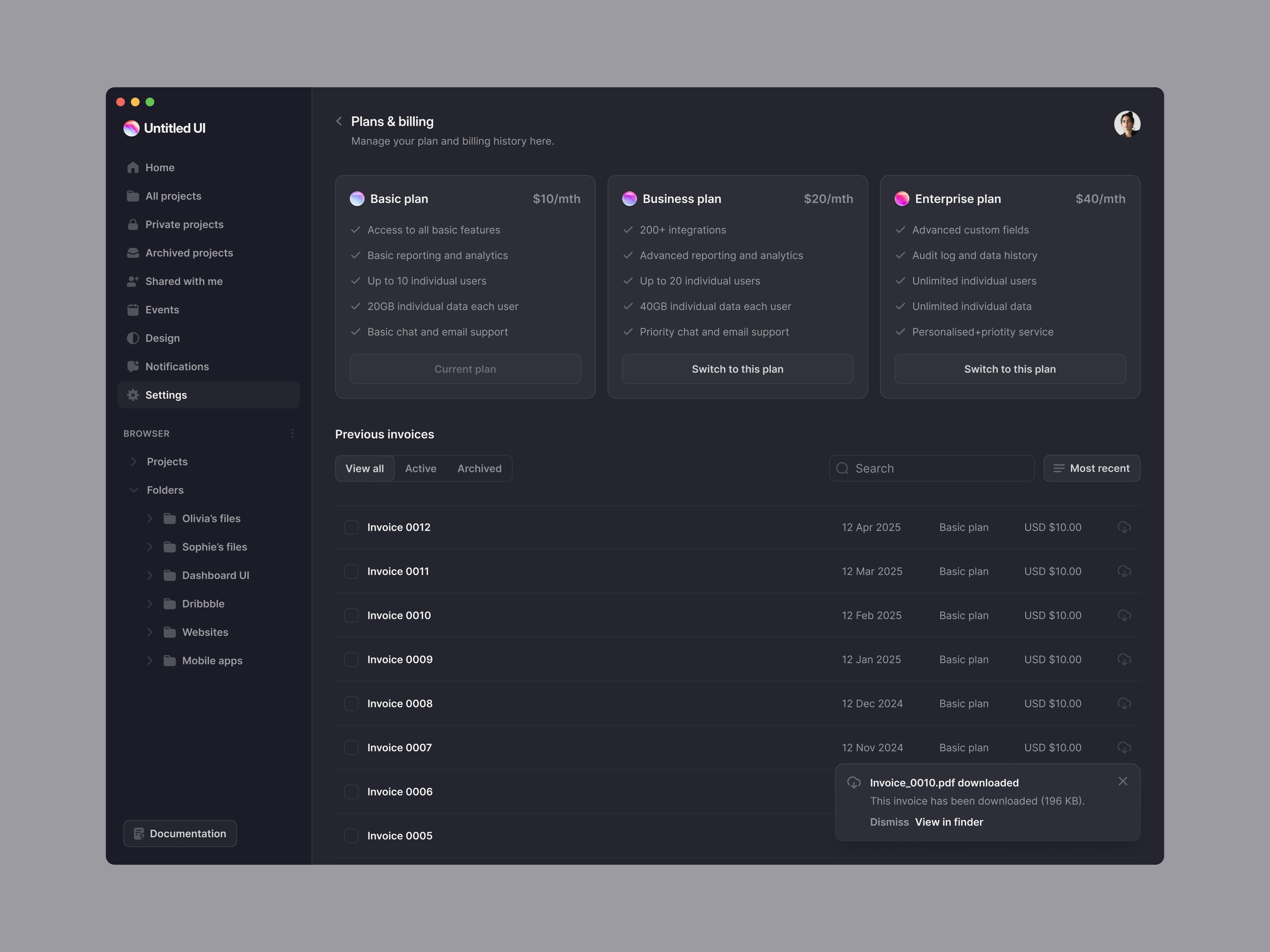Expand the Sophie's files folder
Screen dimensions: 1270x952
coord(150,546)
